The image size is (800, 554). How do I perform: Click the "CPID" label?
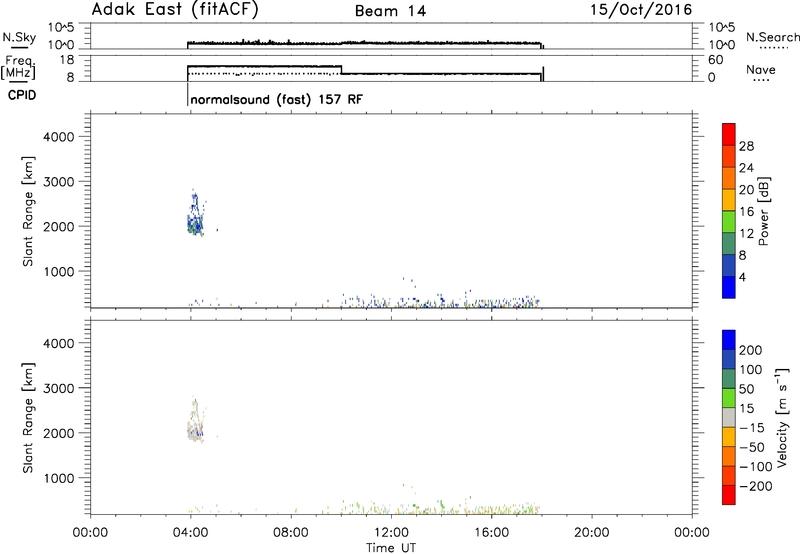click(x=22, y=95)
